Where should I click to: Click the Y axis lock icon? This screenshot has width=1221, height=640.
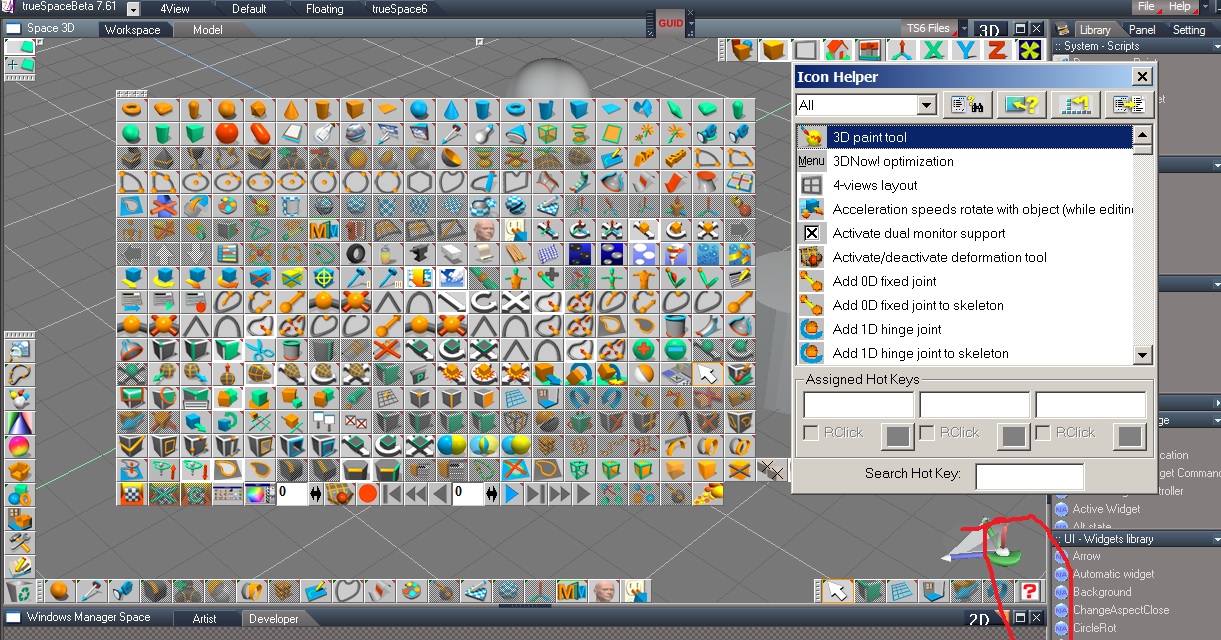click(966, 50)
